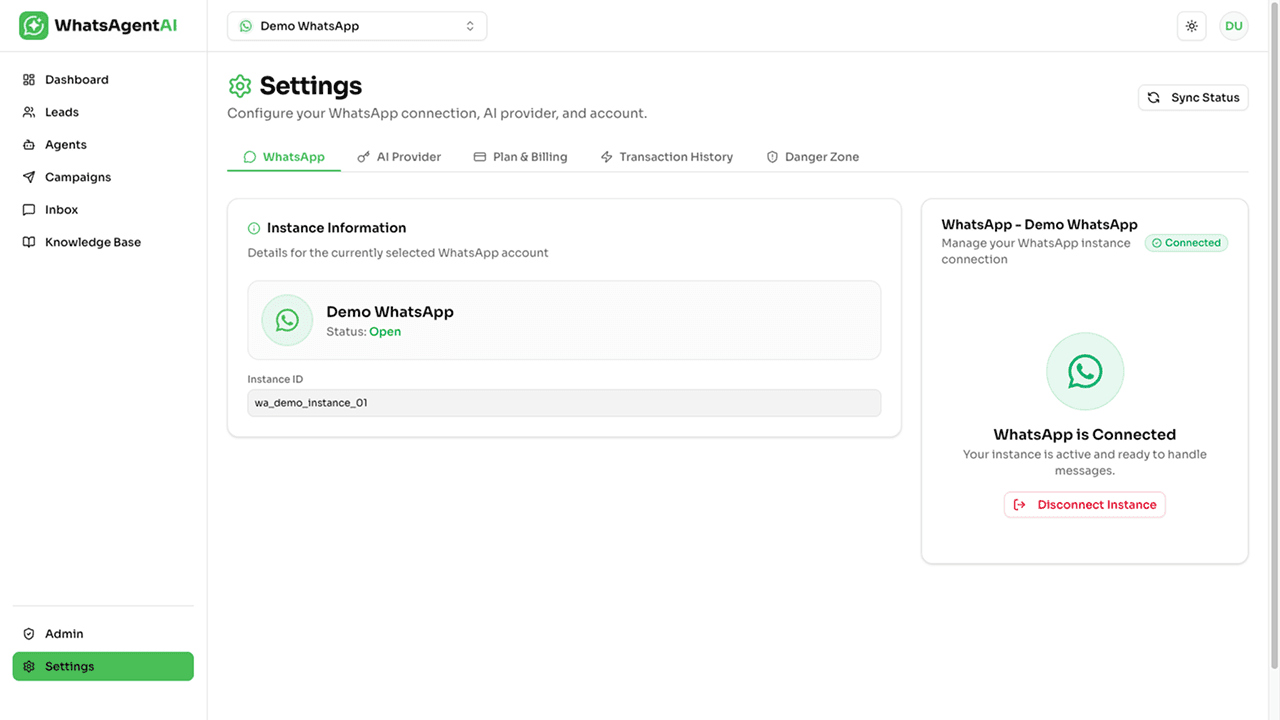Toggle light/dark theme sun icon
The image size is (1280, 720).
(x=1192, y=26)
